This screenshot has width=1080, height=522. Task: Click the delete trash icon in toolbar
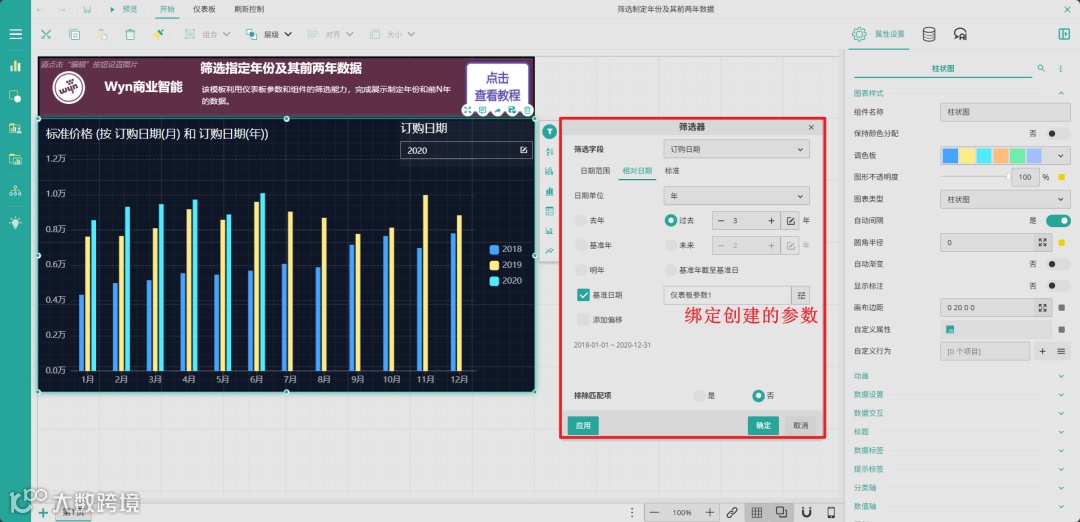point(130,34)
